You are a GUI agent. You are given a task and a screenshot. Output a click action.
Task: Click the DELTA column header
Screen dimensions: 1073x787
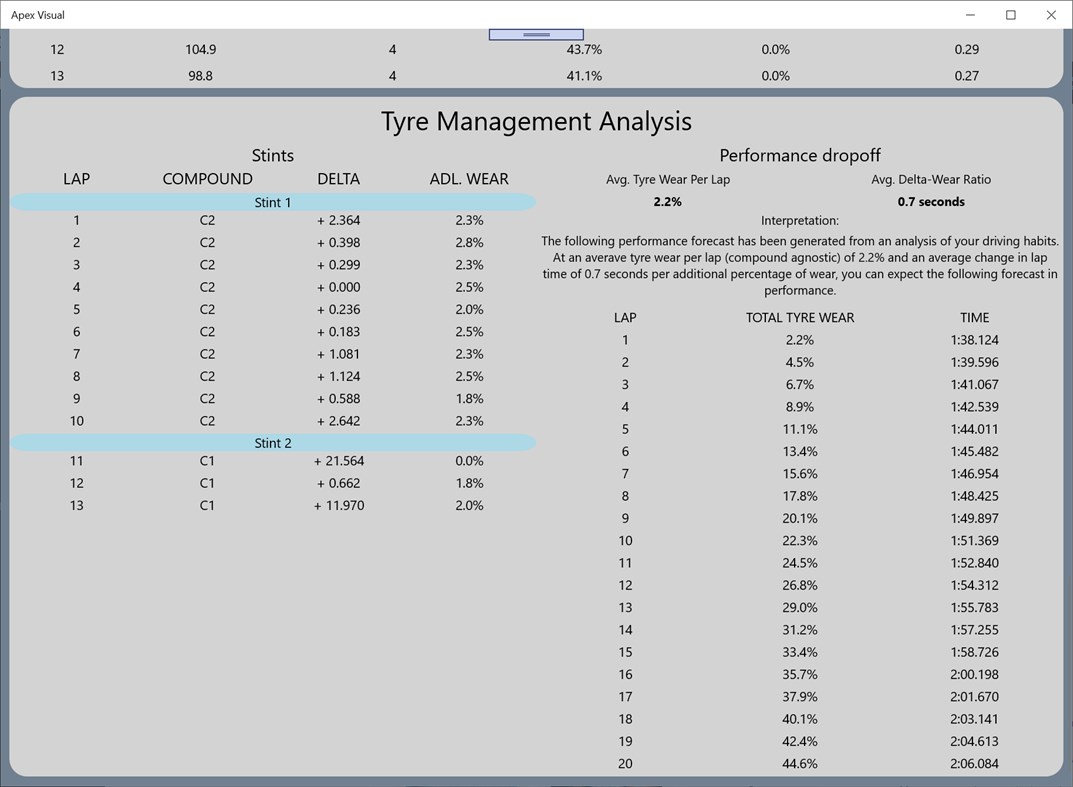339,179
